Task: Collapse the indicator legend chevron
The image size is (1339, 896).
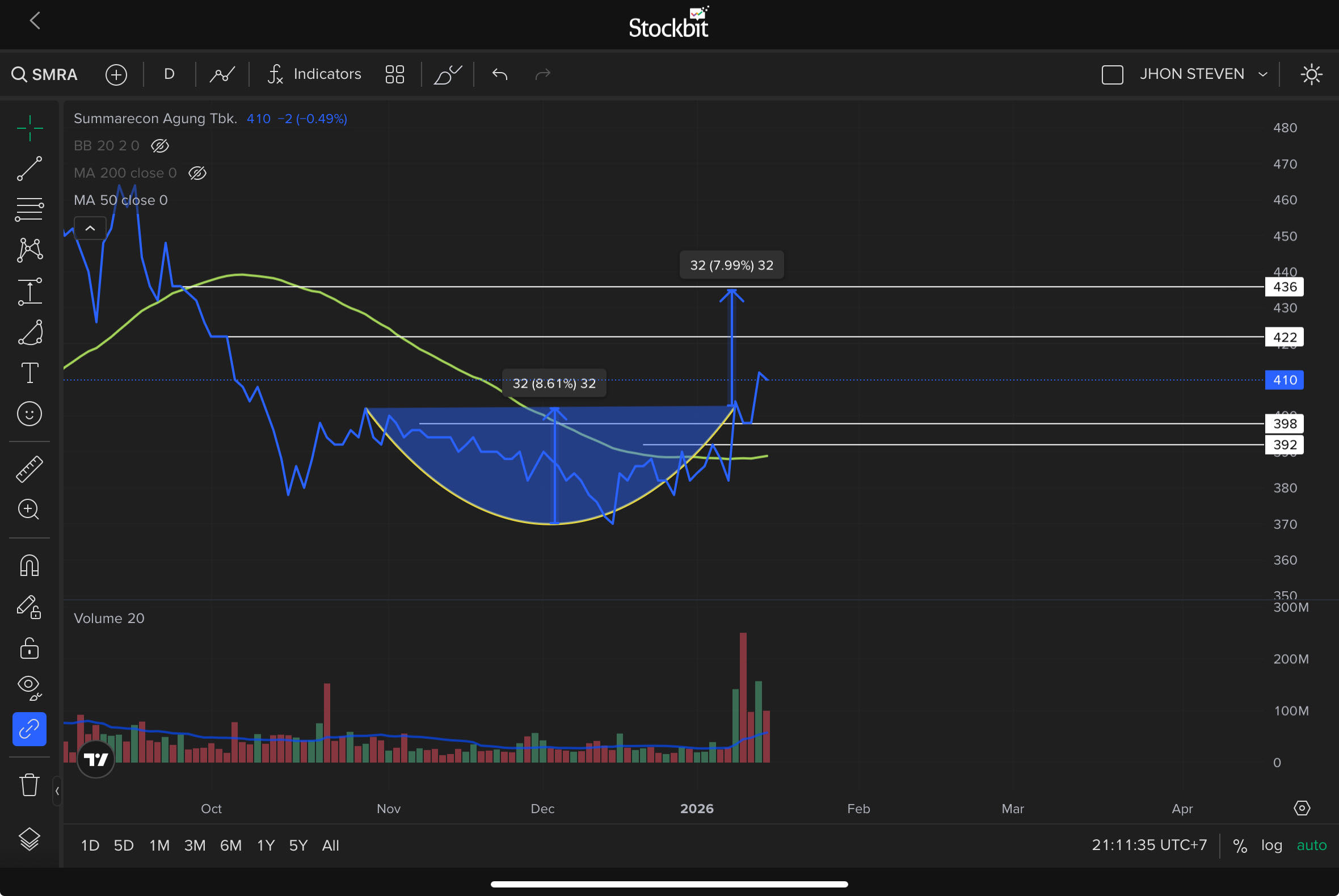Action: (90, 229)
